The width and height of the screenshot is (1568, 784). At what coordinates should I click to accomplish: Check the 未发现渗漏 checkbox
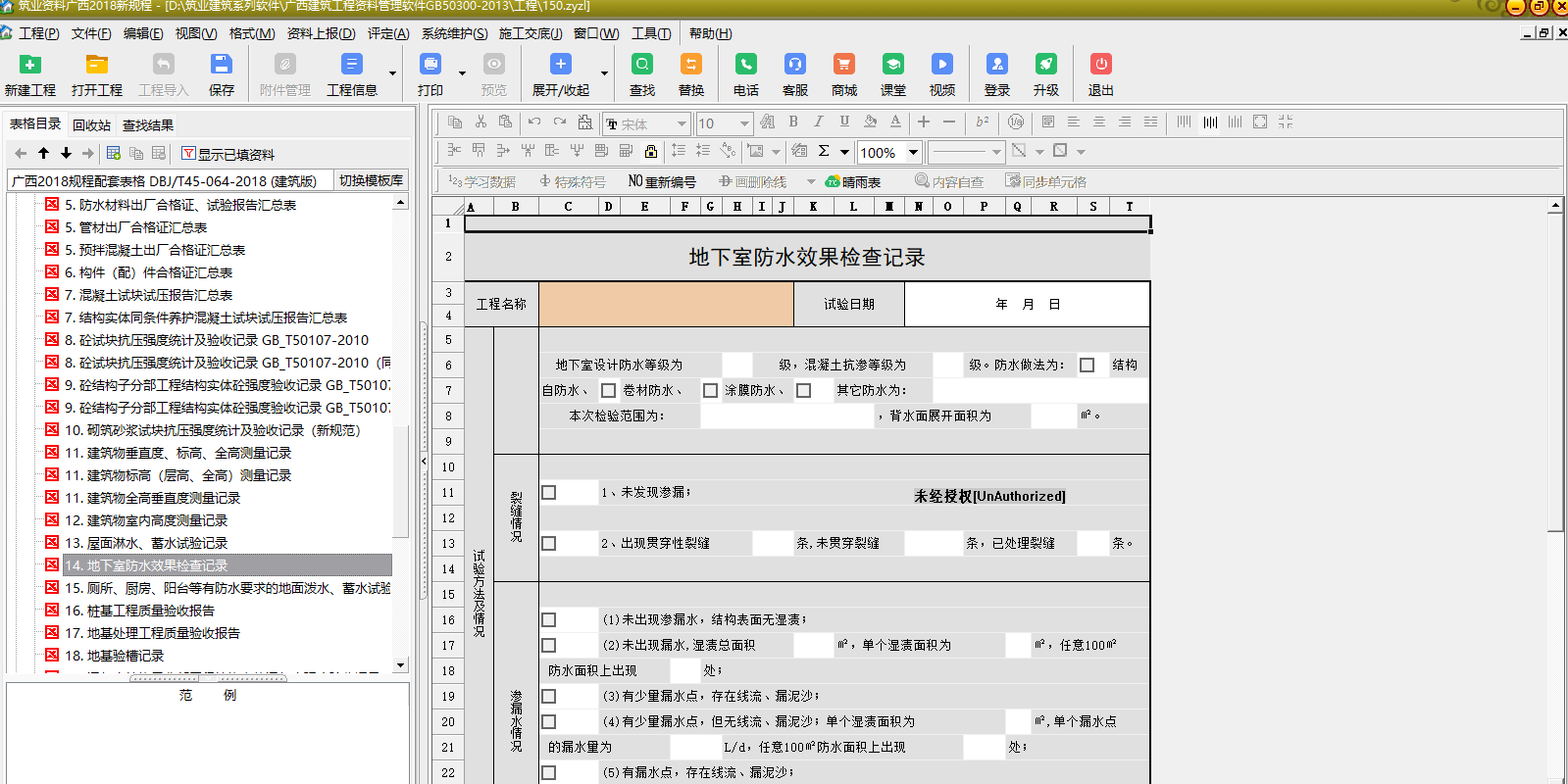549,493
